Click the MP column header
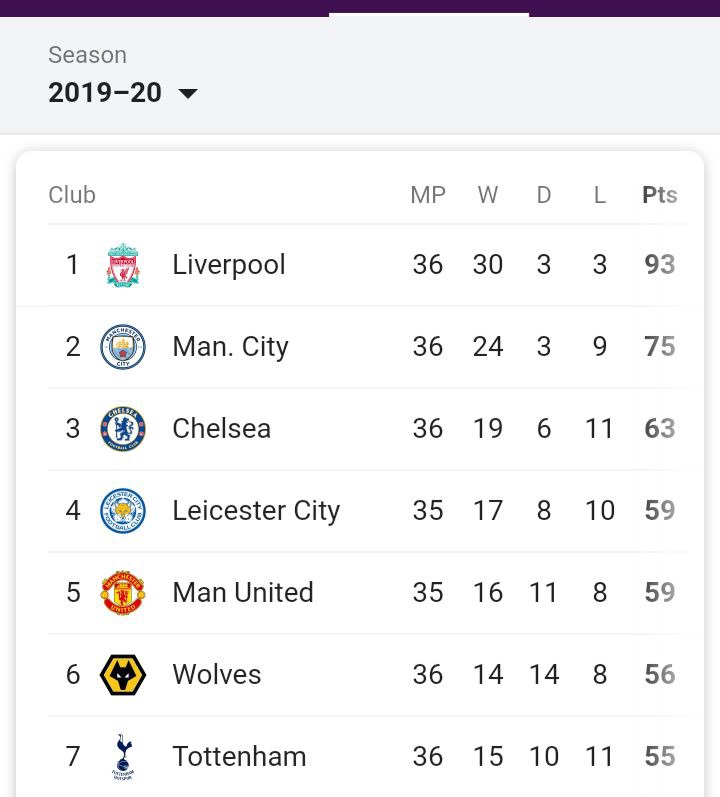 [428, 195]
